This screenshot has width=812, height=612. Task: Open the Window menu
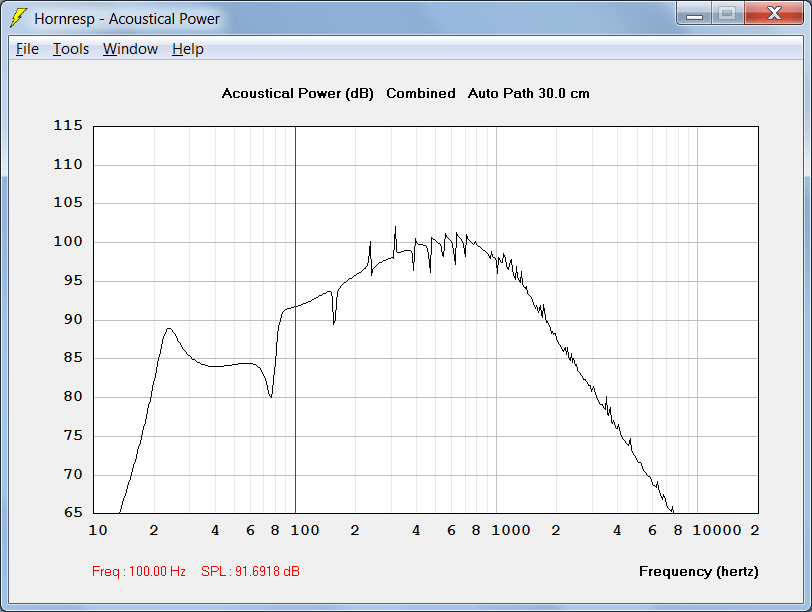pyautogui.click(x=130, y=49)
